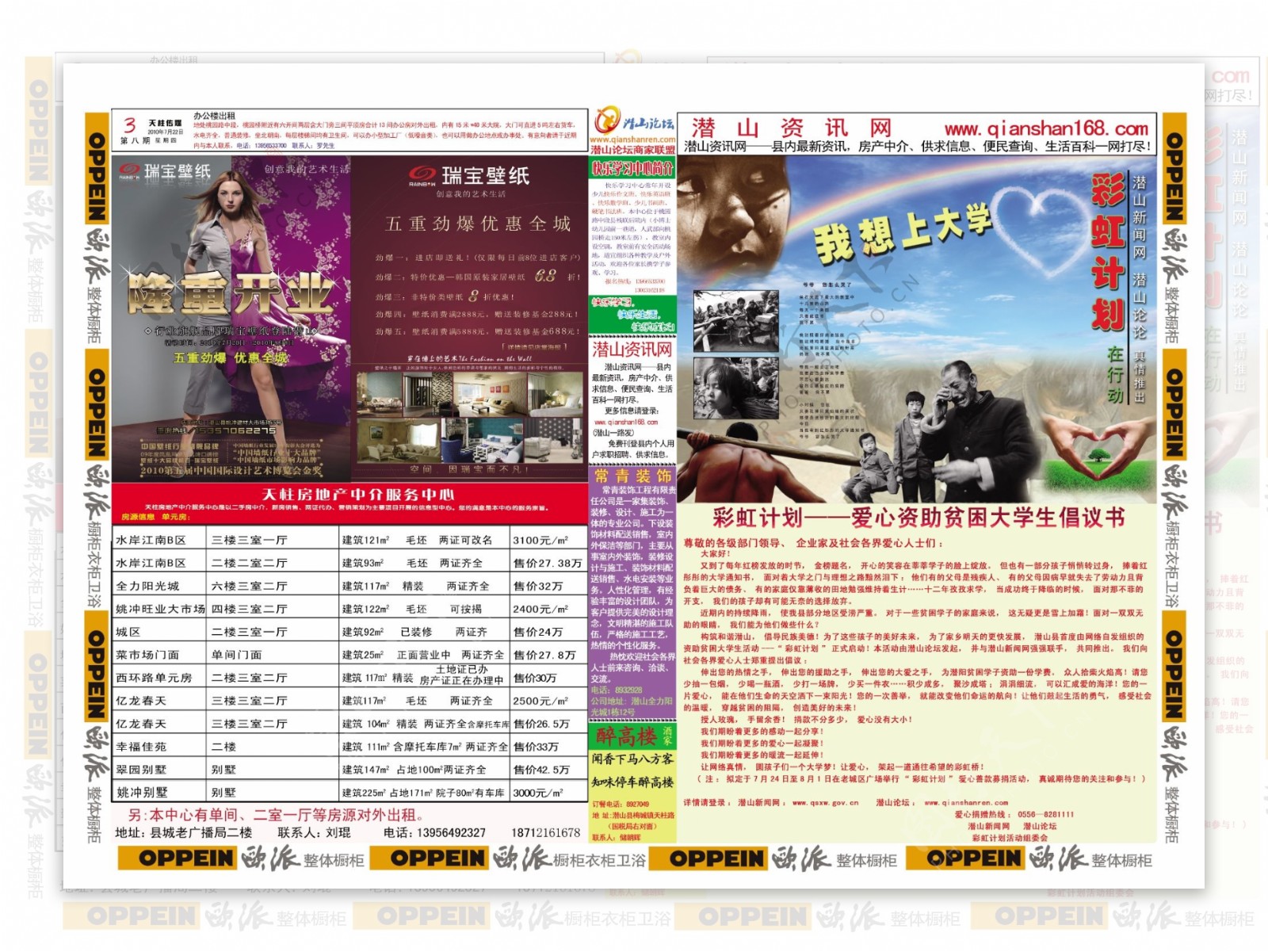The width and height of the screenshot is (1268, 952).
Task: Select the 菜市场门面 table cell
Action: 160,655
